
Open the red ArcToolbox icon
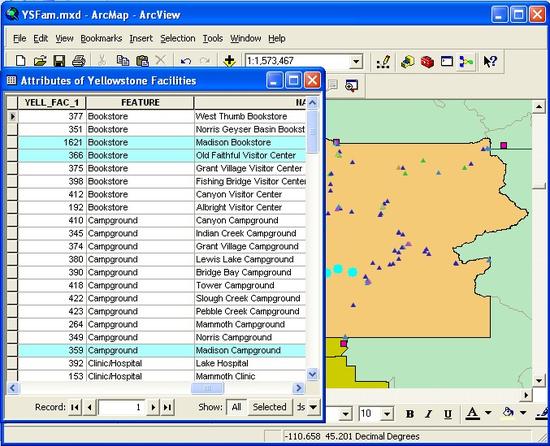(427, 62)
